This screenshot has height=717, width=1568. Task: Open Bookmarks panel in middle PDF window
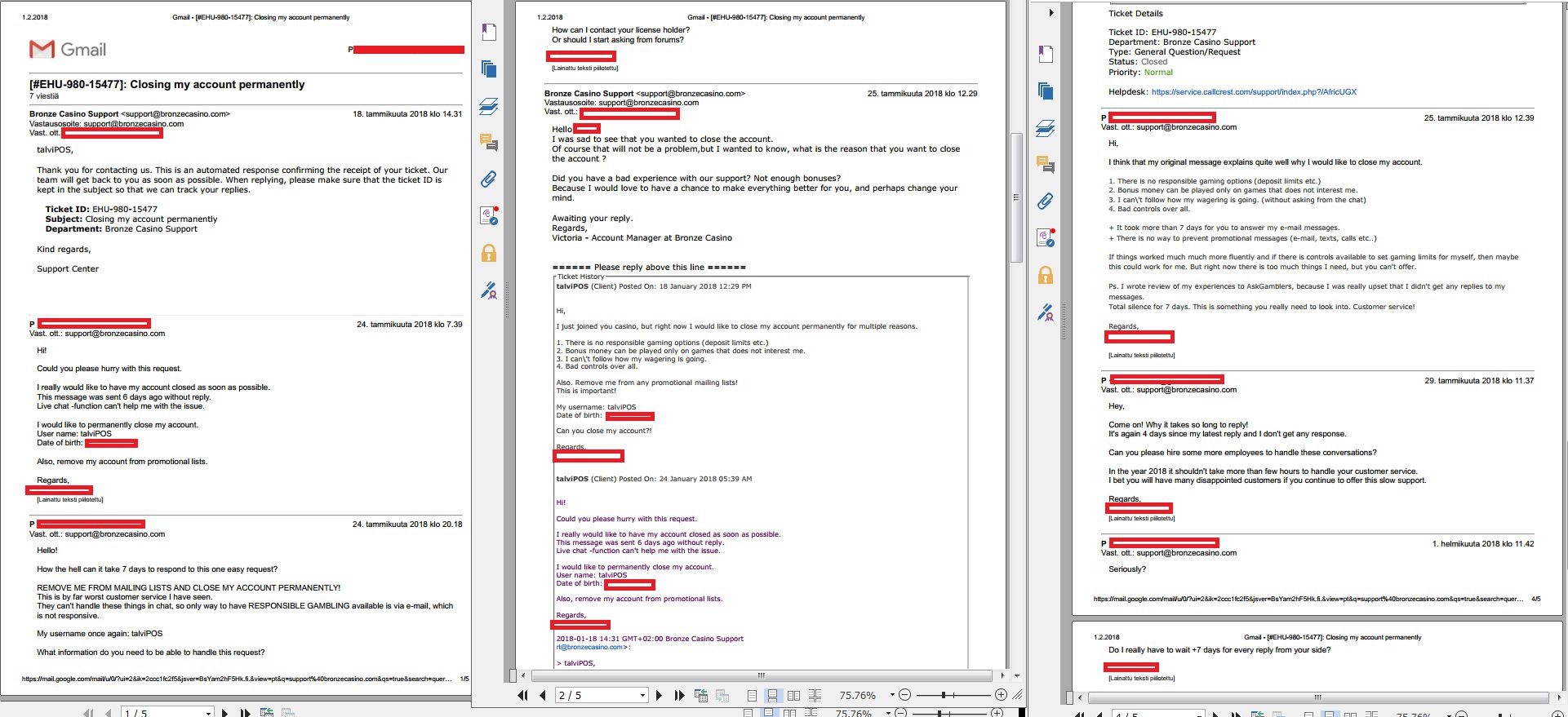pos(488,32)
